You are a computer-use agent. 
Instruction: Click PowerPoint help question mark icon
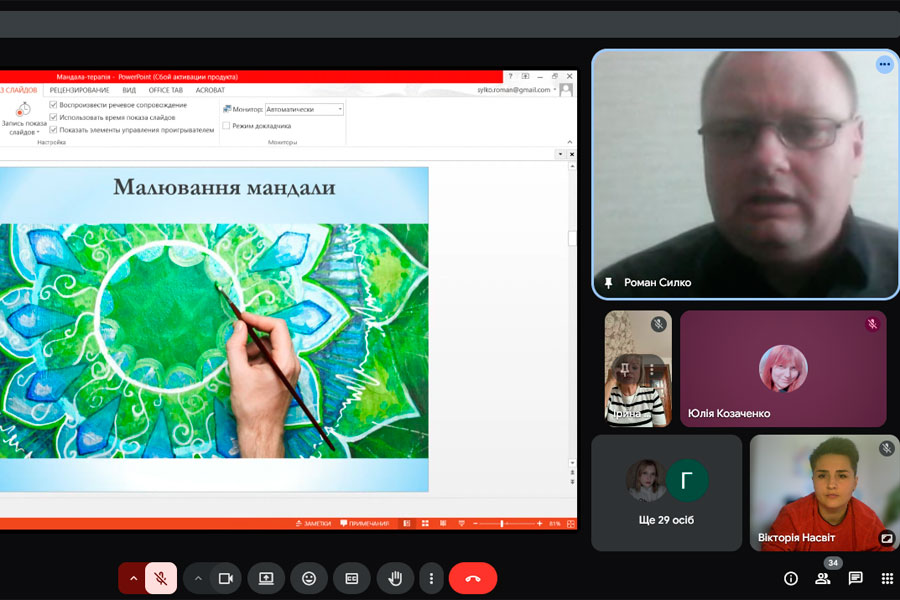pos(510,76)
